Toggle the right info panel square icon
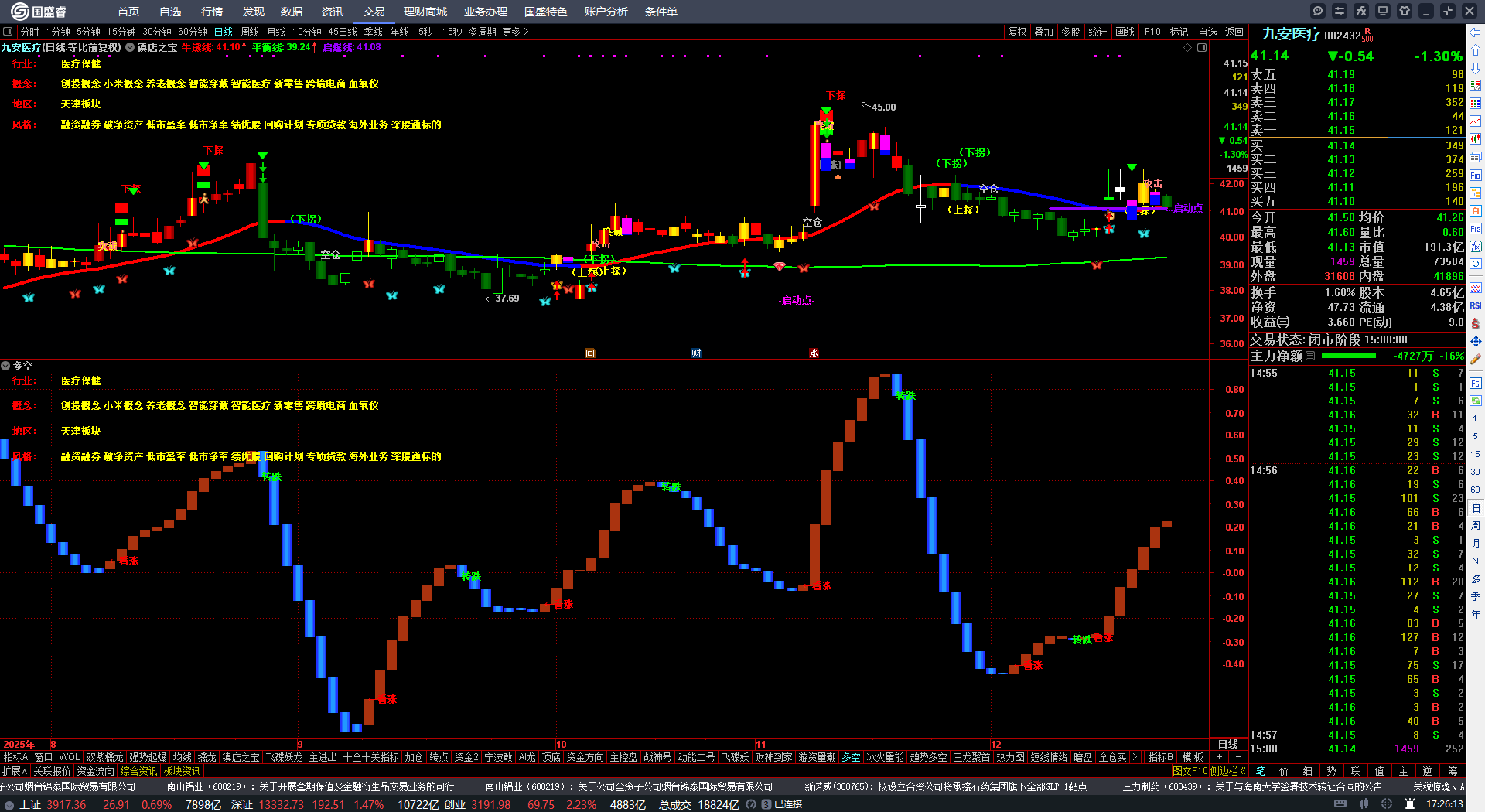Screen dimensions: 1485x812 (1202, 48)
